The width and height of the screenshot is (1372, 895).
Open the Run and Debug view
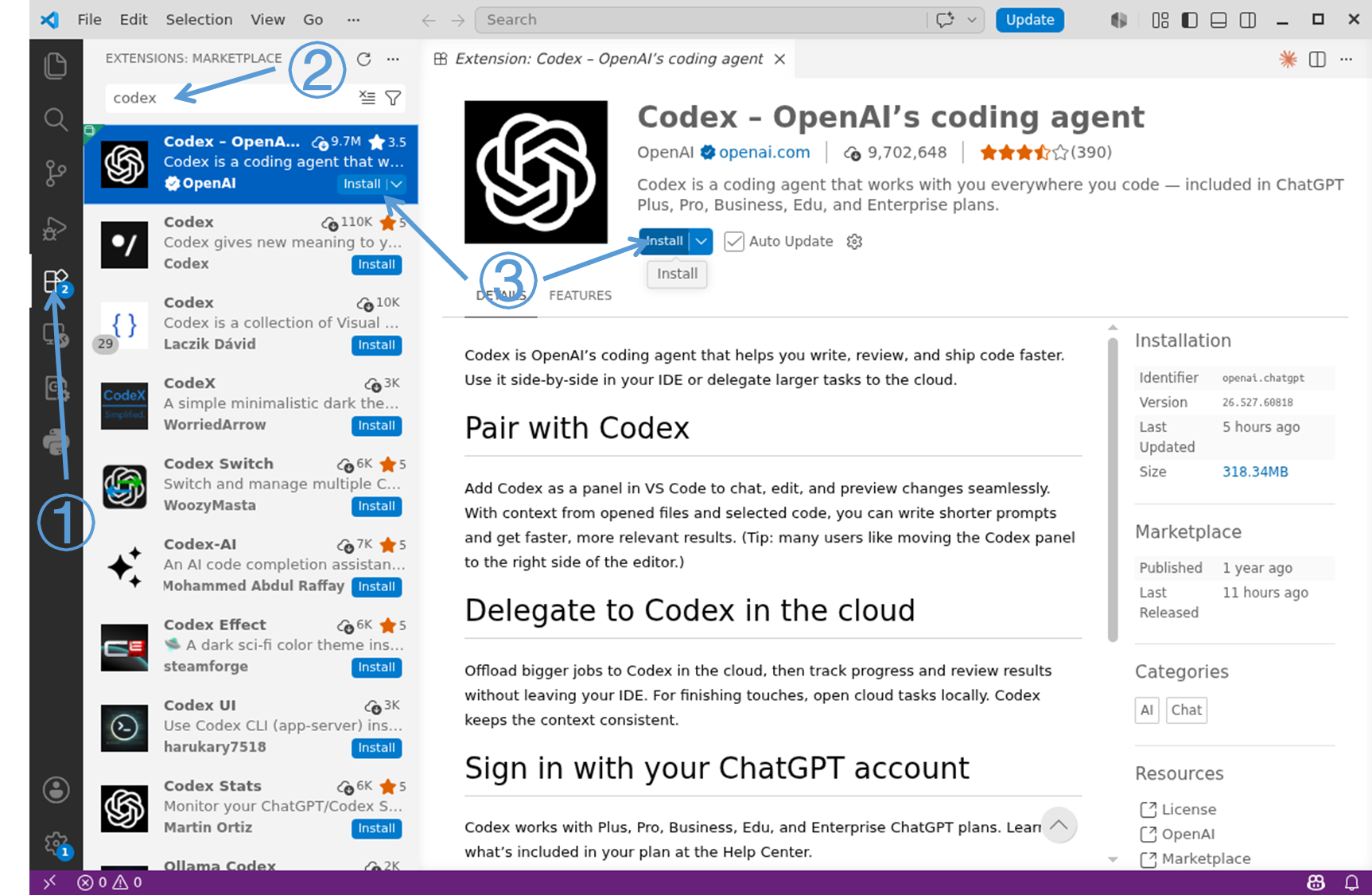coord(56,228)
